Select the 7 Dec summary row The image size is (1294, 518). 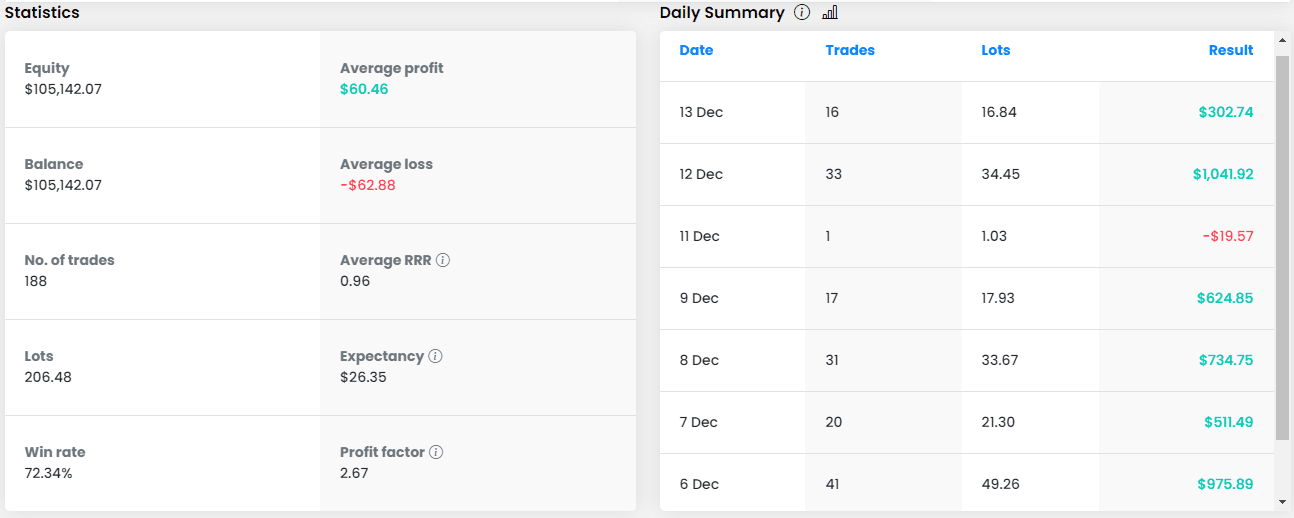point(699,422)
